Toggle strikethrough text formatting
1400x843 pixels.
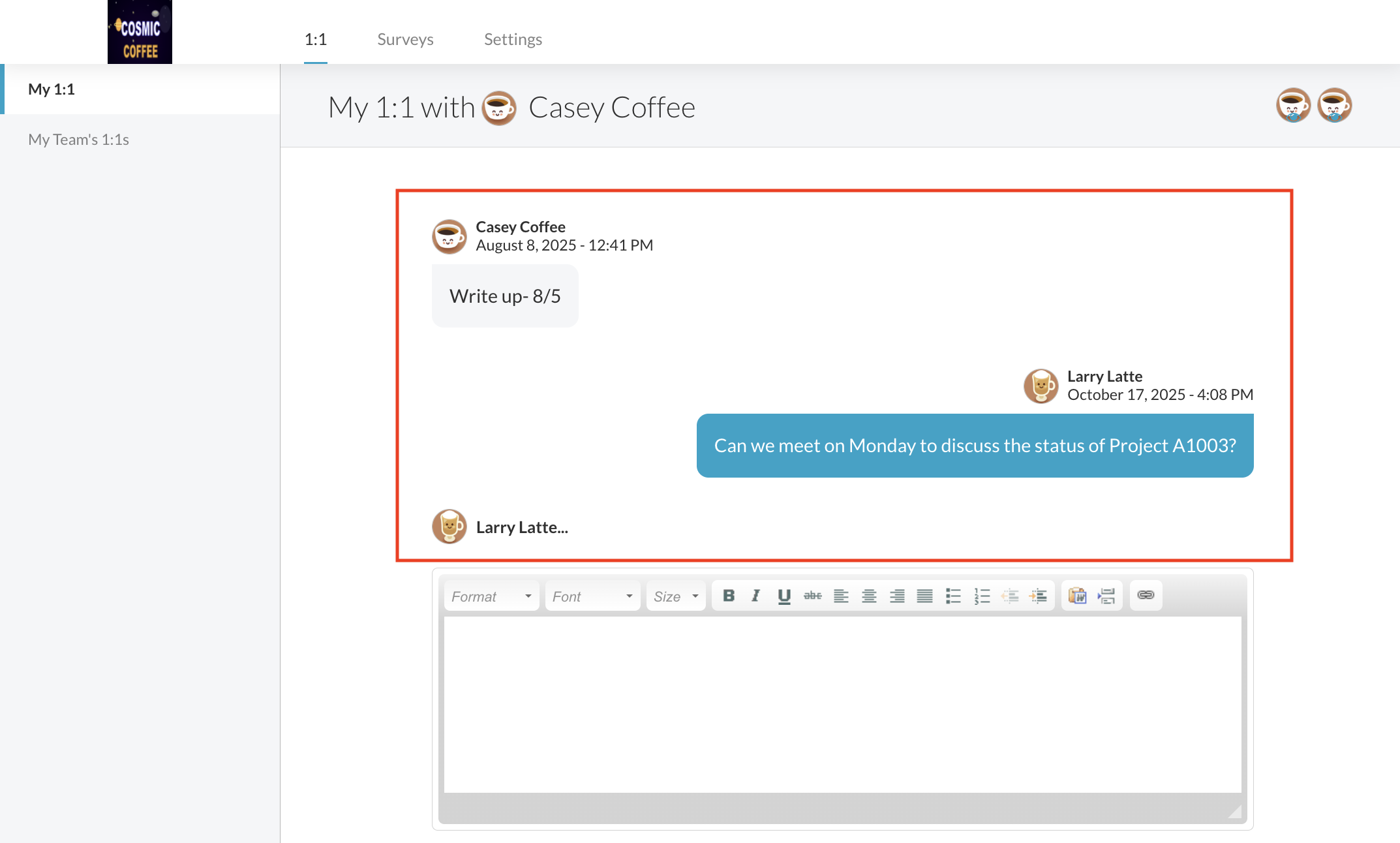812,596
